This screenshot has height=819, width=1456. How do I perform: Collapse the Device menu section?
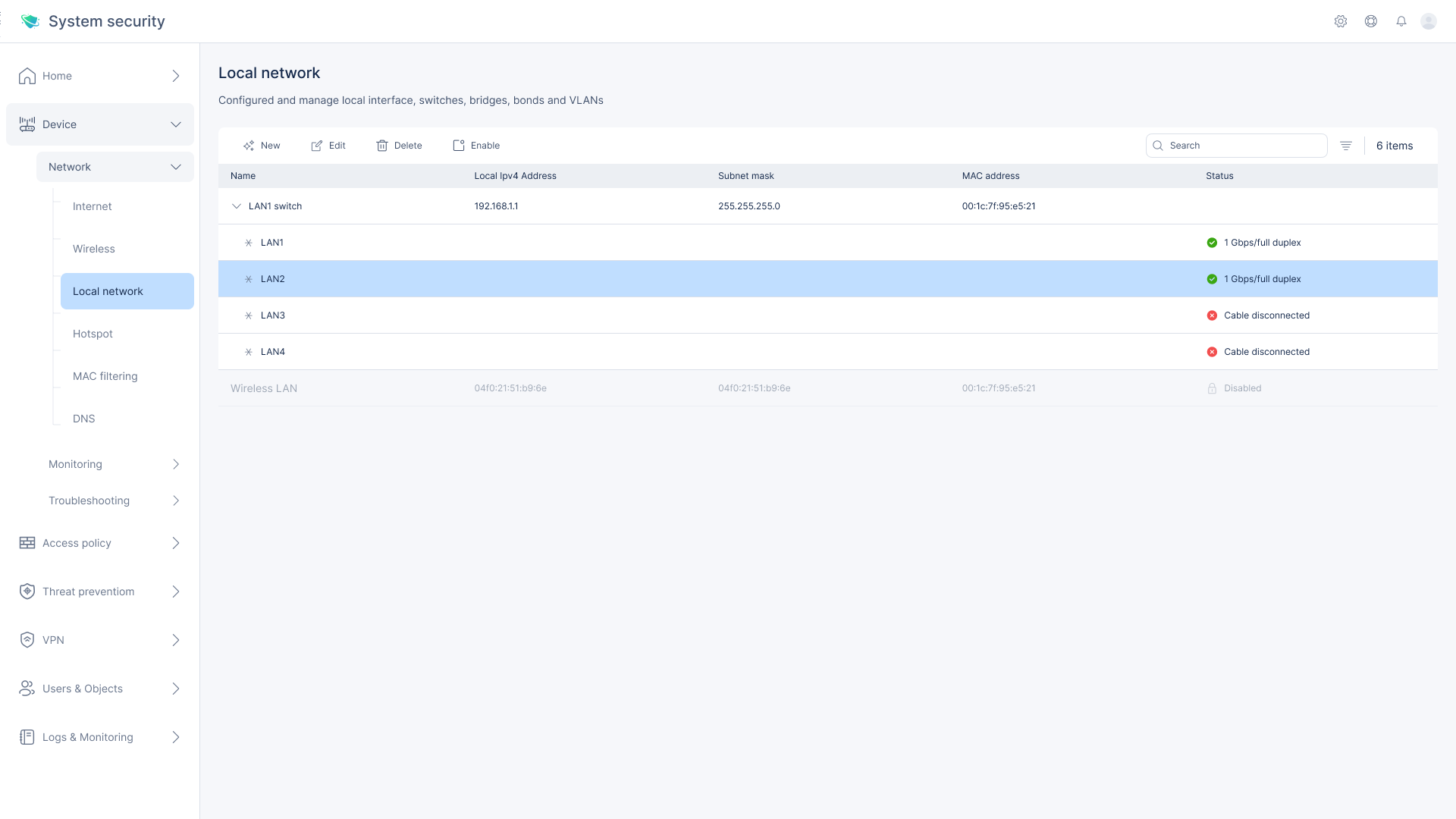click(x=175, y=124)
